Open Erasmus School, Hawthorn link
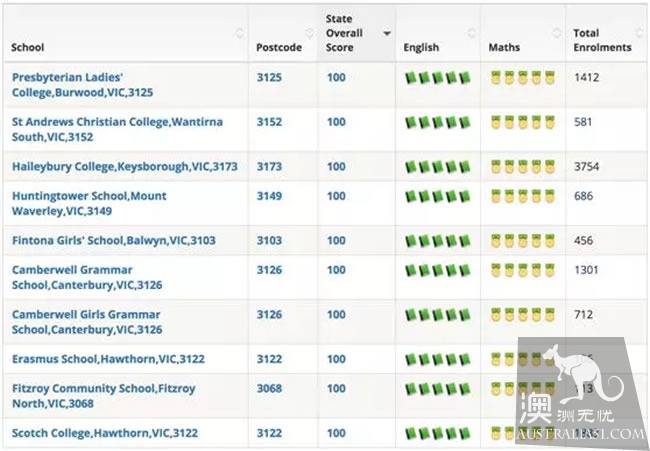Image resolution: width=650 pixels, height=451 pixels. point(108,359)
